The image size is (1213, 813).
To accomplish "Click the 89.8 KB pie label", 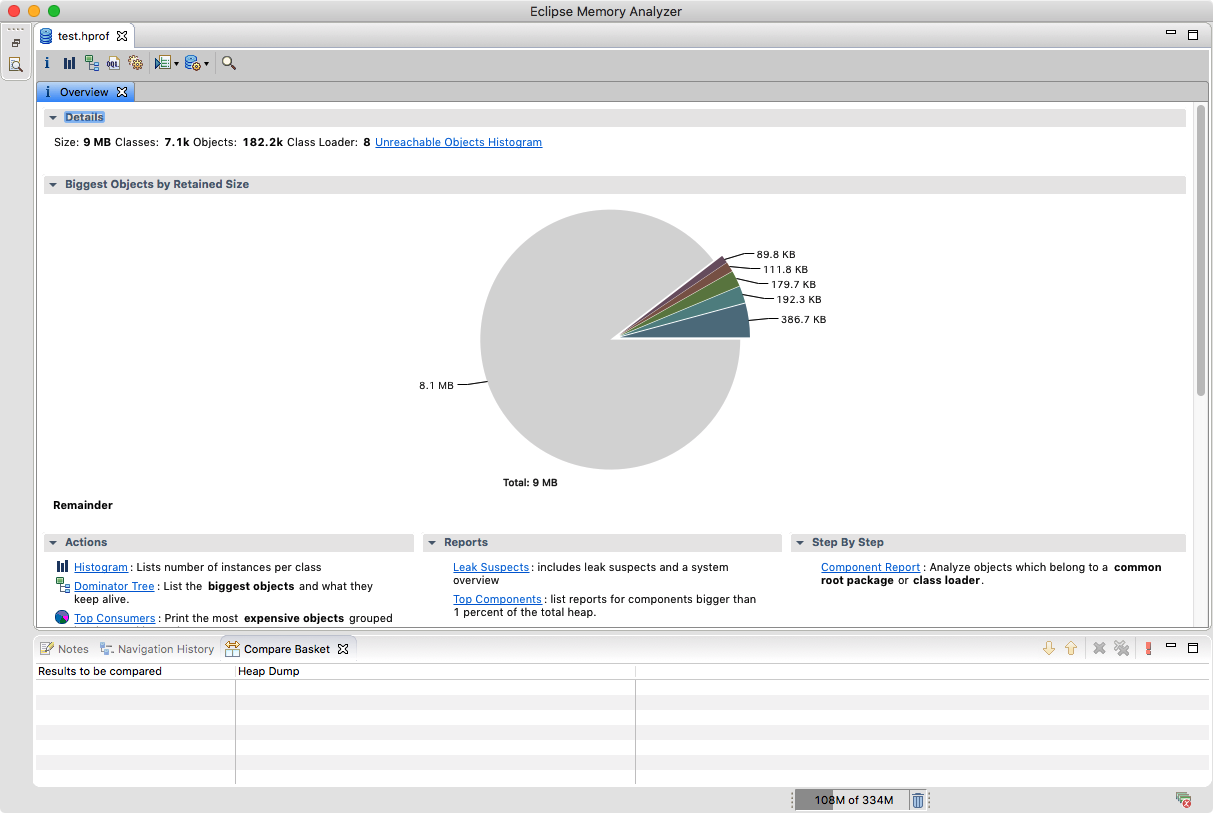I will 776,255.
